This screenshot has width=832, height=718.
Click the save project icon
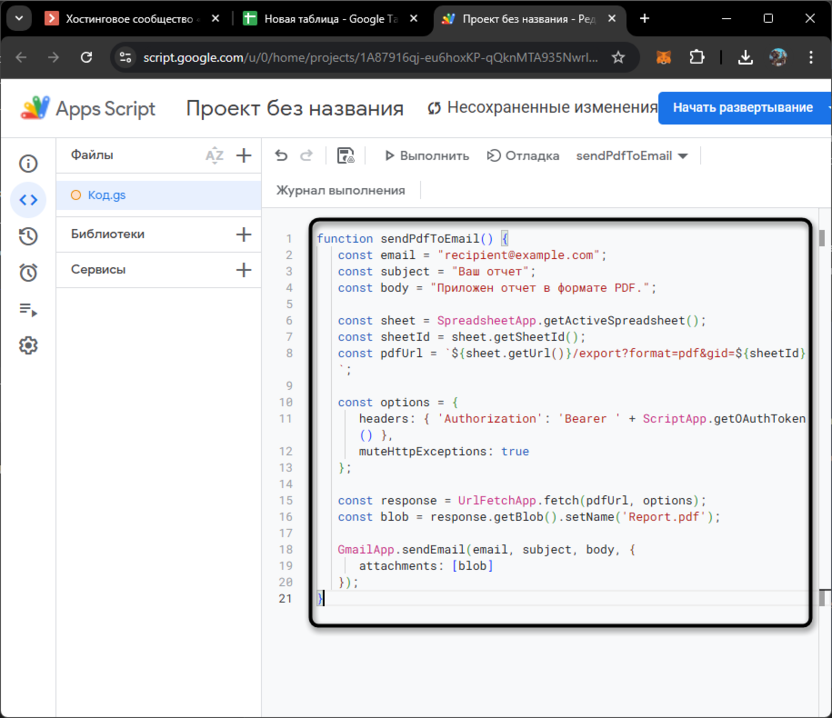[345, 155]
